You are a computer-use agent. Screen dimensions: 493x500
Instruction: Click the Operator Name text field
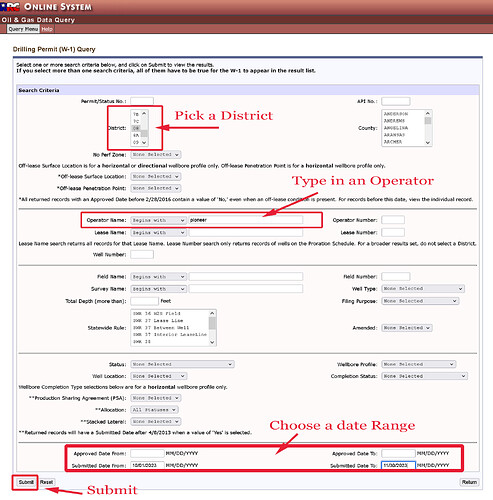[246, 220]
